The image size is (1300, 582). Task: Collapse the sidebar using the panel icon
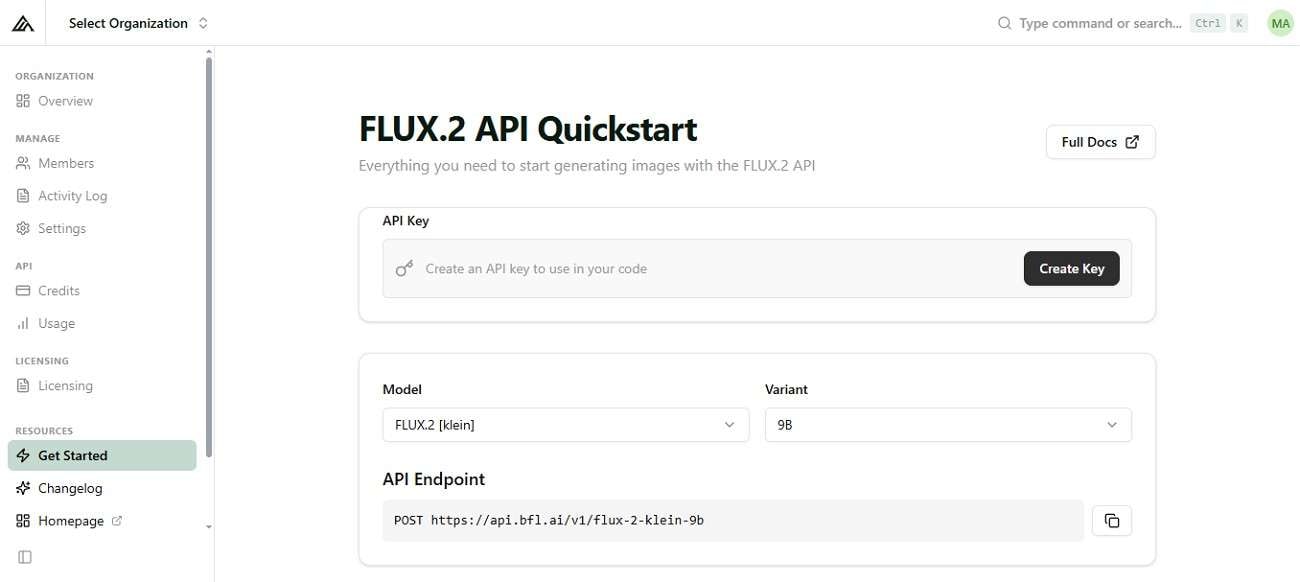(23, 556)
